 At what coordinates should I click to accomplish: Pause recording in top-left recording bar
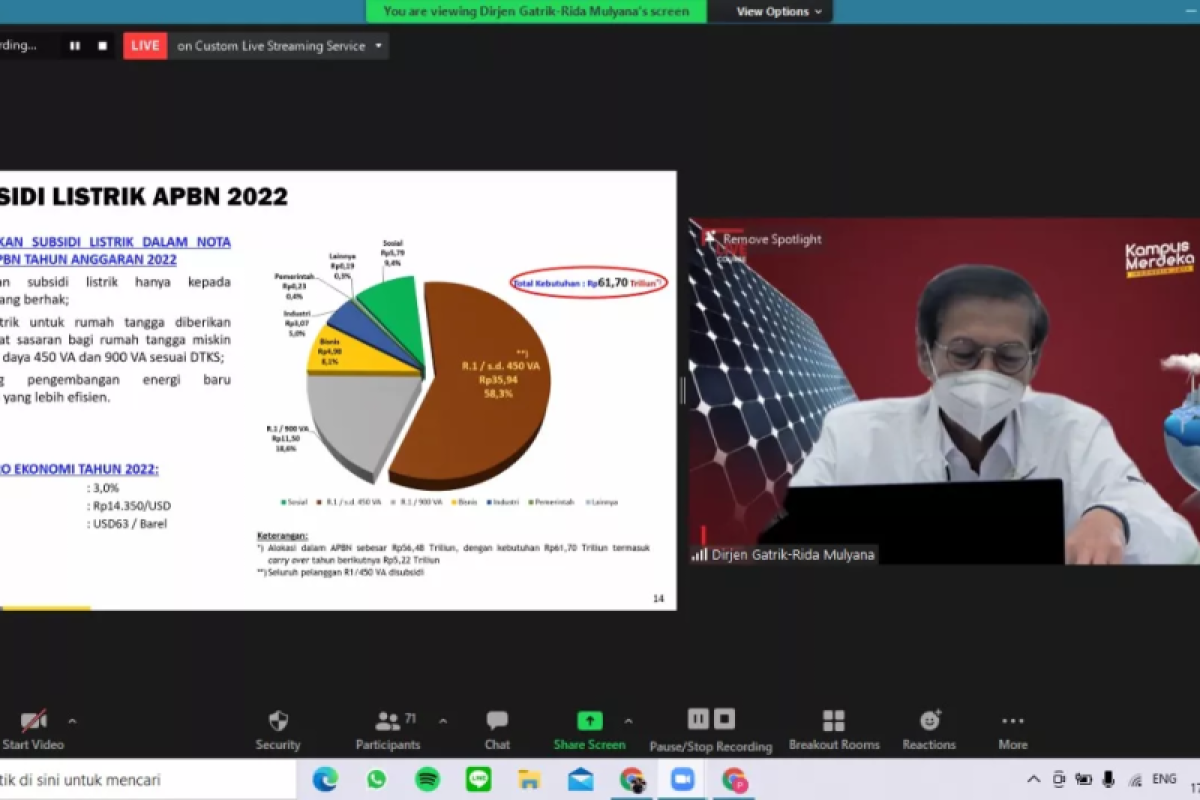(x=75, y=46)
